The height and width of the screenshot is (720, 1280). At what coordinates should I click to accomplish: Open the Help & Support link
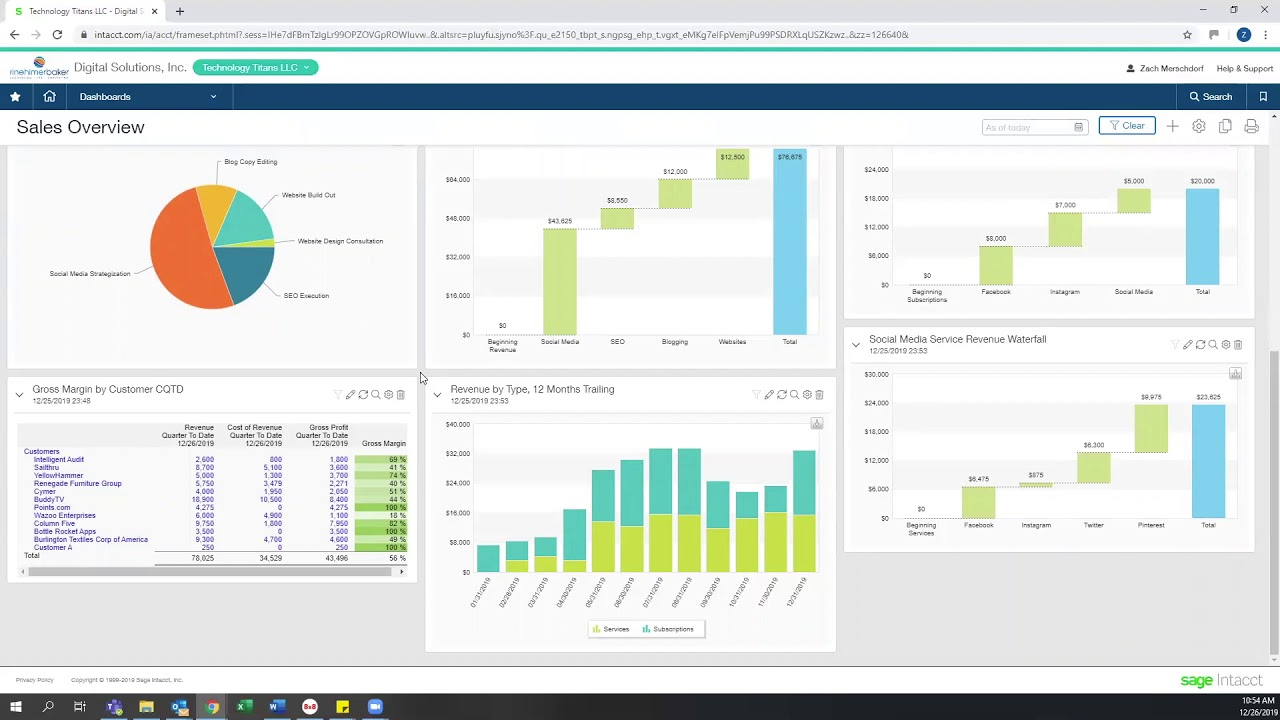coord(1244,67)
